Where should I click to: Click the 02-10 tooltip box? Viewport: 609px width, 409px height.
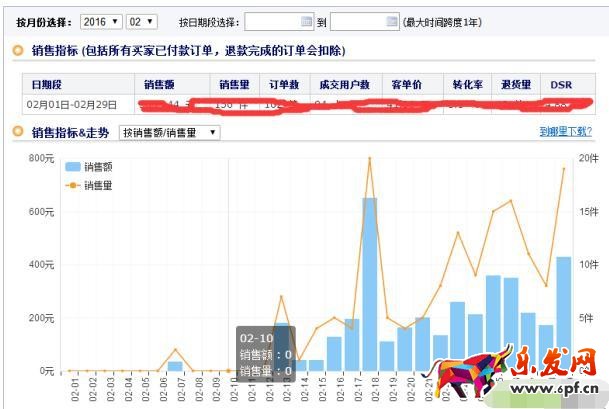point(265,353)
